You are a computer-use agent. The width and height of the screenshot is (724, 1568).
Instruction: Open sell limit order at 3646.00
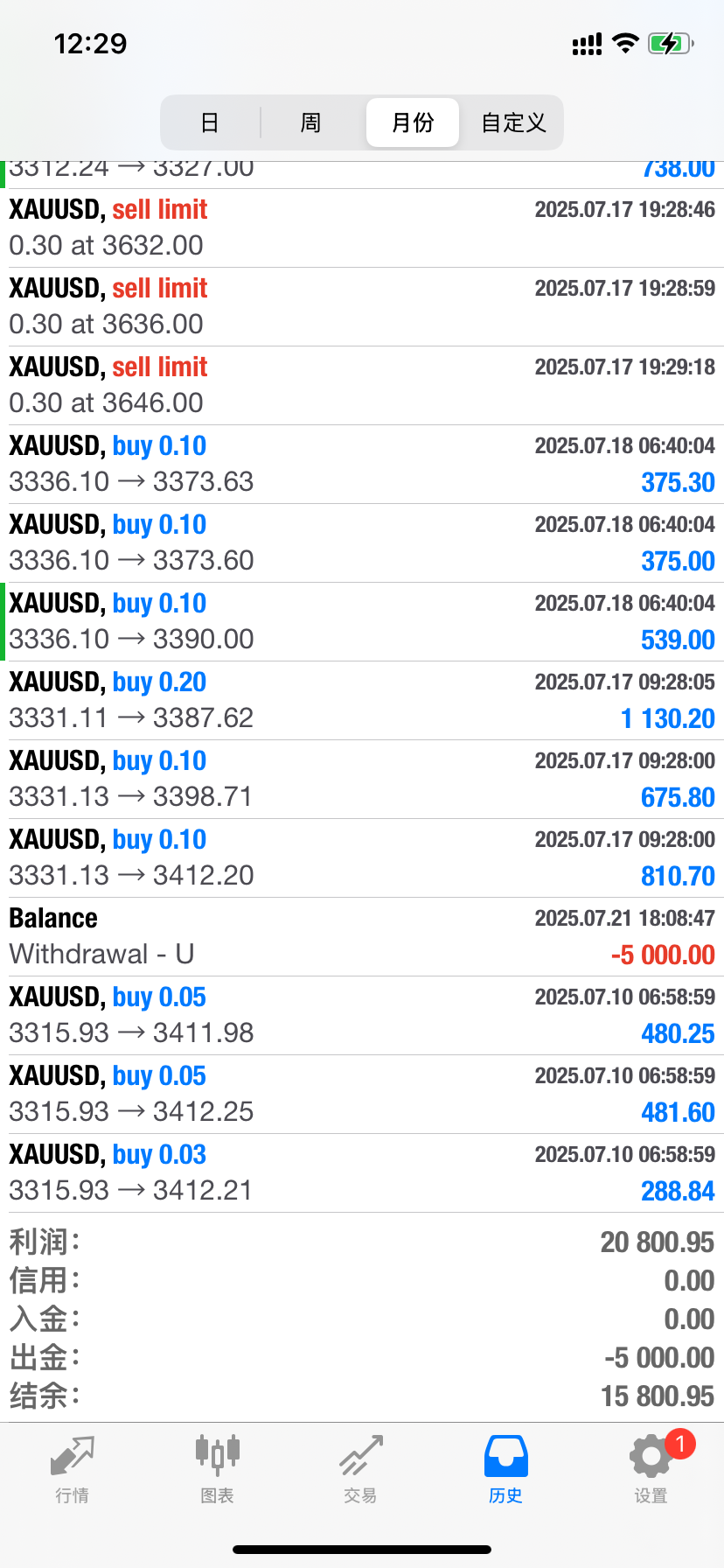(362, 385)
